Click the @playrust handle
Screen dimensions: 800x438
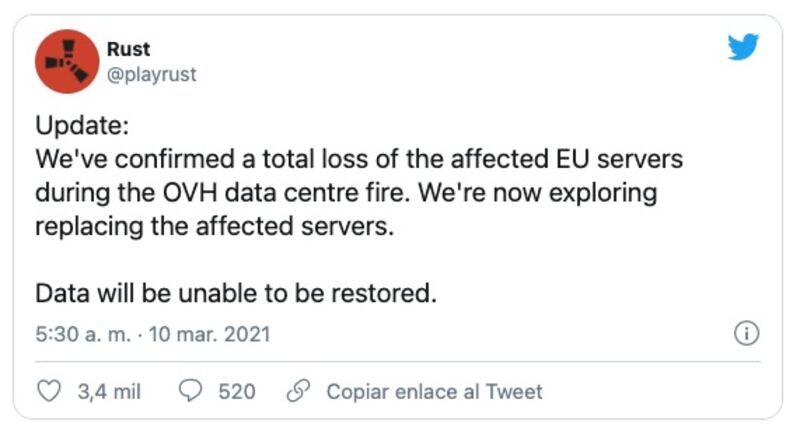[x=151, y=75]
